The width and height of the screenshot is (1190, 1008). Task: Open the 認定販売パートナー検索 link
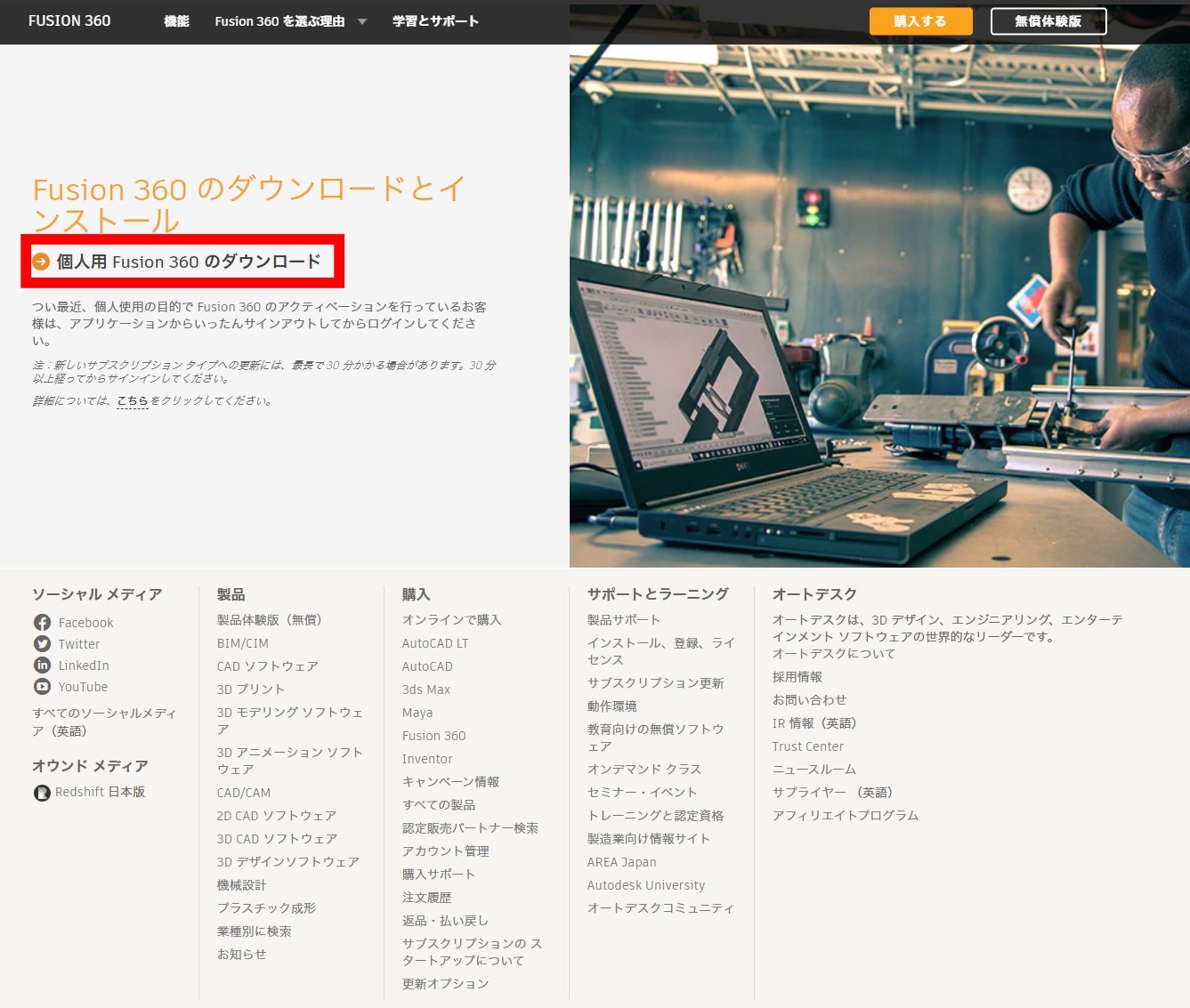point(470,828)
